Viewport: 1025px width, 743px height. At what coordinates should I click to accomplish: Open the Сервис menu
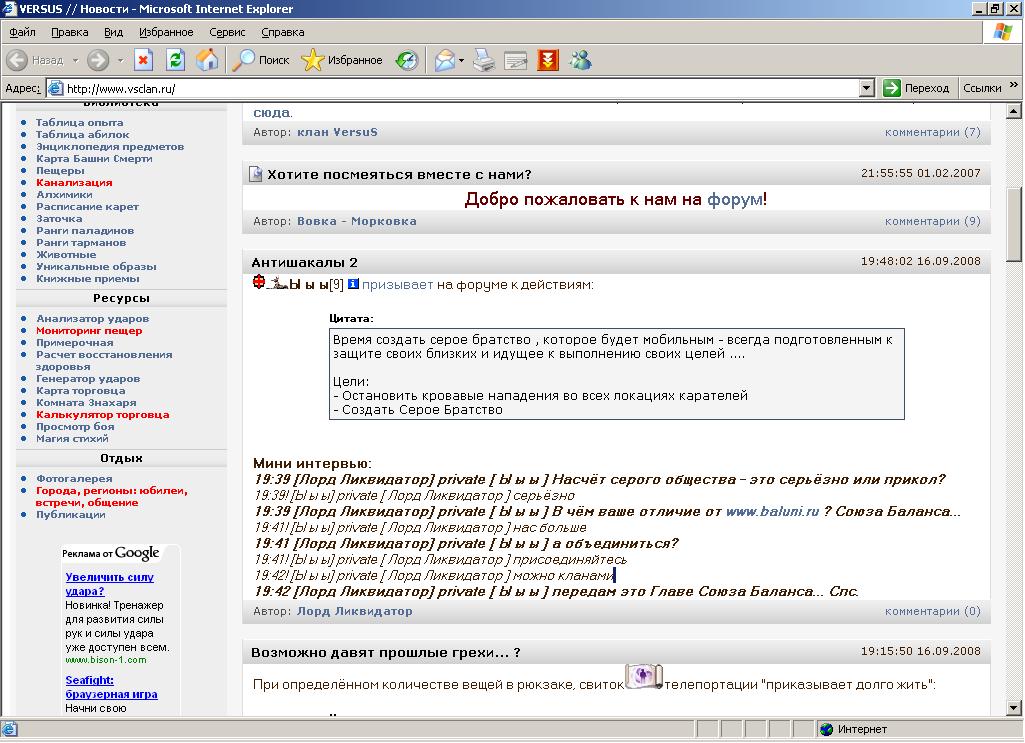point(227,32)
